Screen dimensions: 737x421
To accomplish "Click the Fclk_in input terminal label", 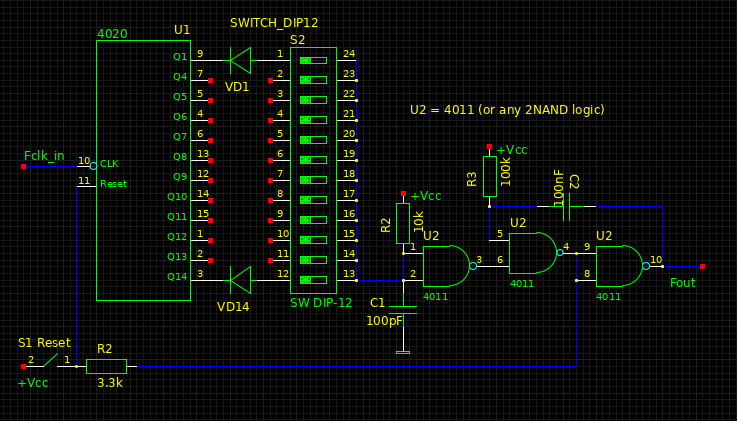I will pyautogui.click(x=44, y=156).
